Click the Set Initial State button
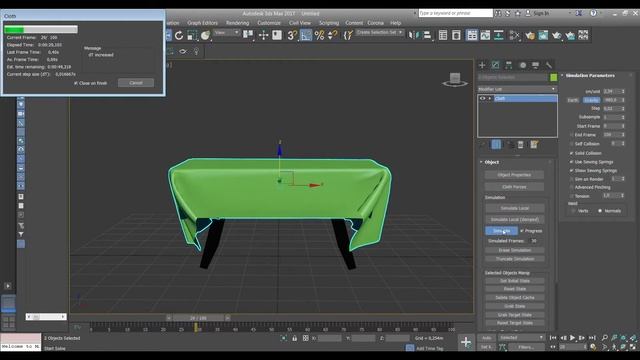The width and height of the screenshot is (640, 360). 515,281
